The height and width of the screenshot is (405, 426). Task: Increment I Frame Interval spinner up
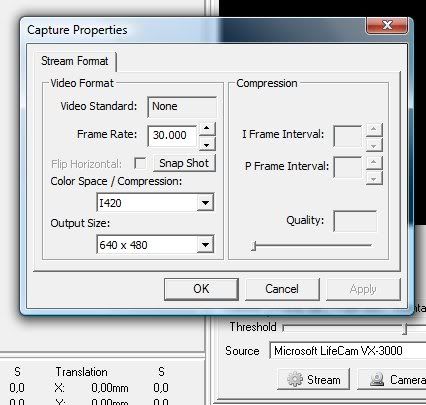[374, 129]
